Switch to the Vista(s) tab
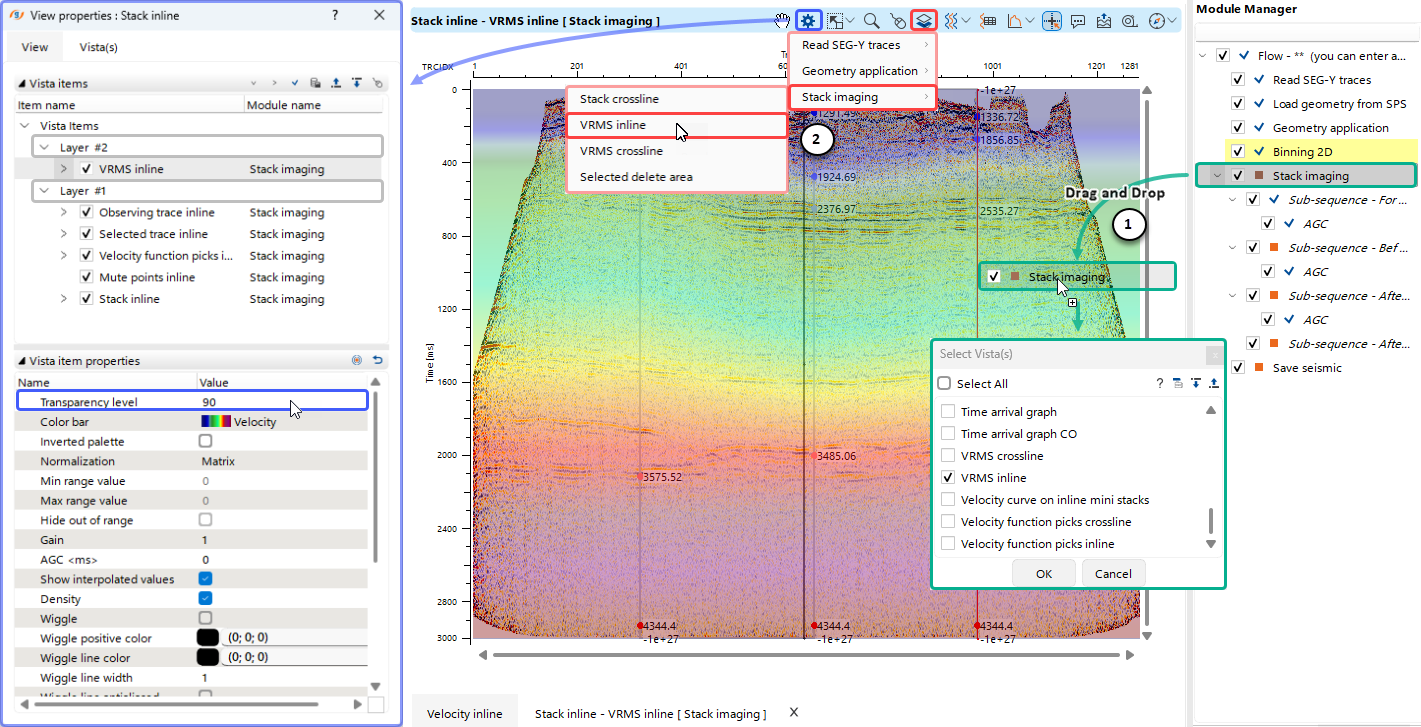The width and height of the screenshot is (1421, 727). pyautogui.click(x=99, y=47)
